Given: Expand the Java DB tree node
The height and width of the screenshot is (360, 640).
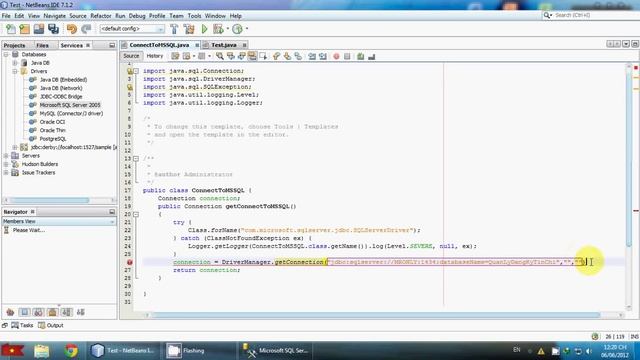Looking at the screenshot, I should pyautogui.click(x=15, y=63).
